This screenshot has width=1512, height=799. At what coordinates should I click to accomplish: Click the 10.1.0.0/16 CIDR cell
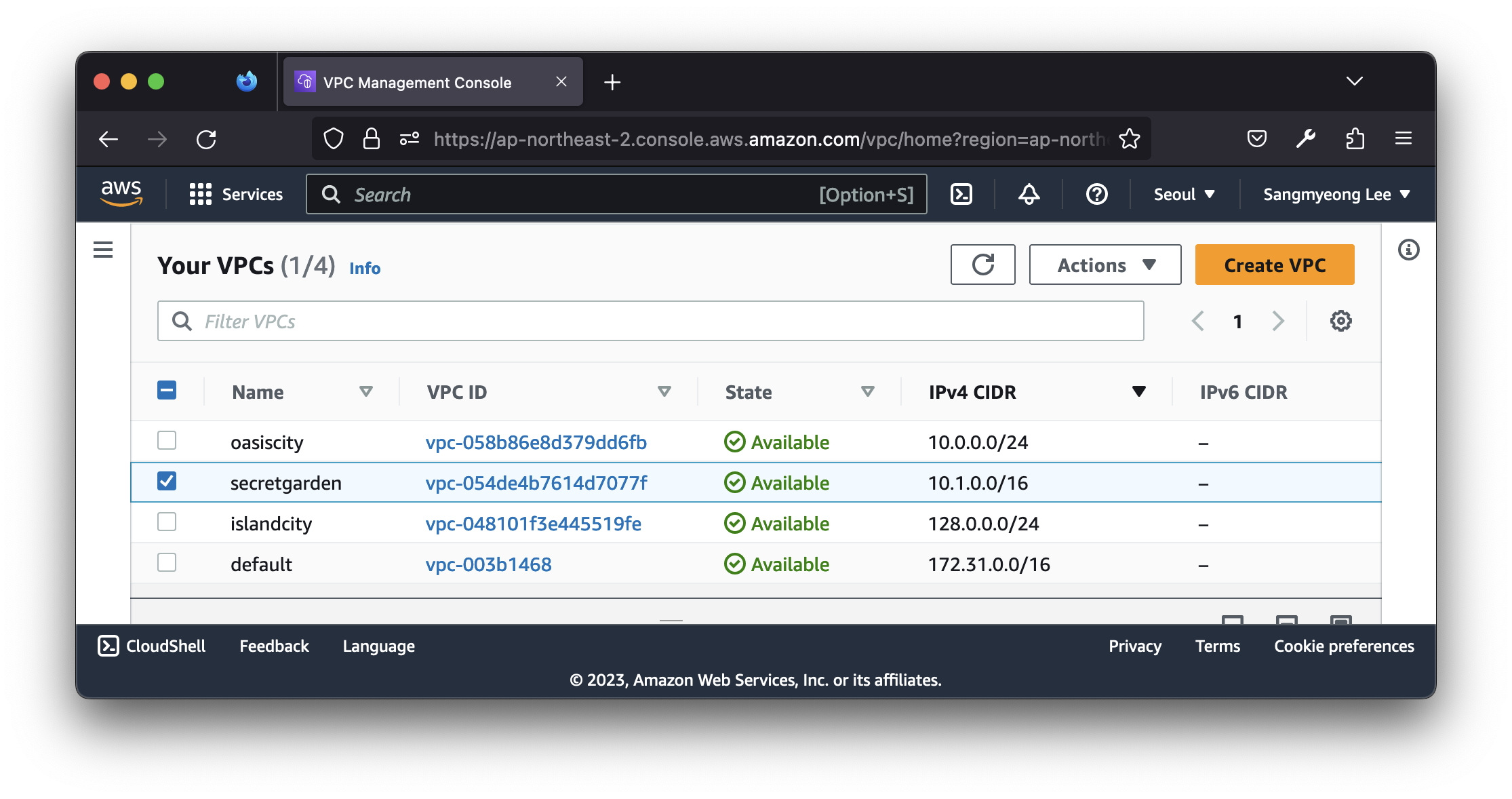tap(978, 483)
